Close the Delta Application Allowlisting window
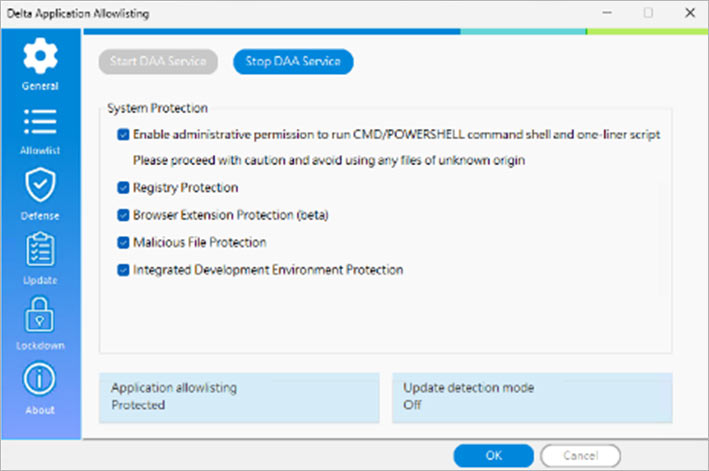The width and height of the screenshot is (709, 471). click(x=689, y=13)
